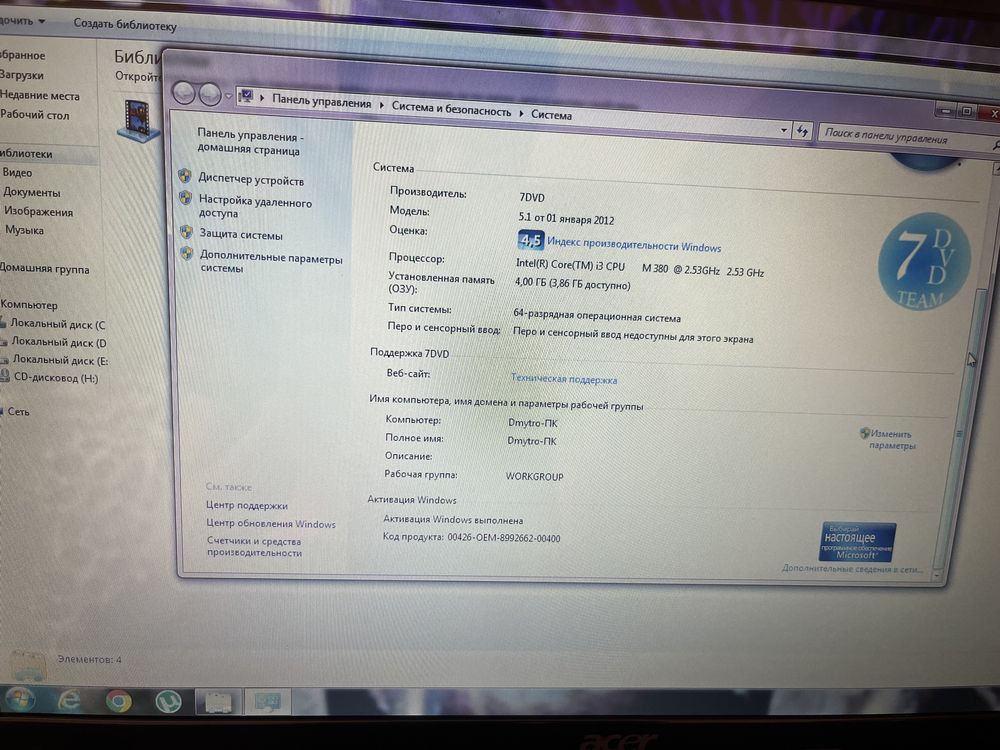The width and height of the screenshot is (1000, 750).
Task: Switch to Control Panel taskbar button
Action: click(268, 702)
